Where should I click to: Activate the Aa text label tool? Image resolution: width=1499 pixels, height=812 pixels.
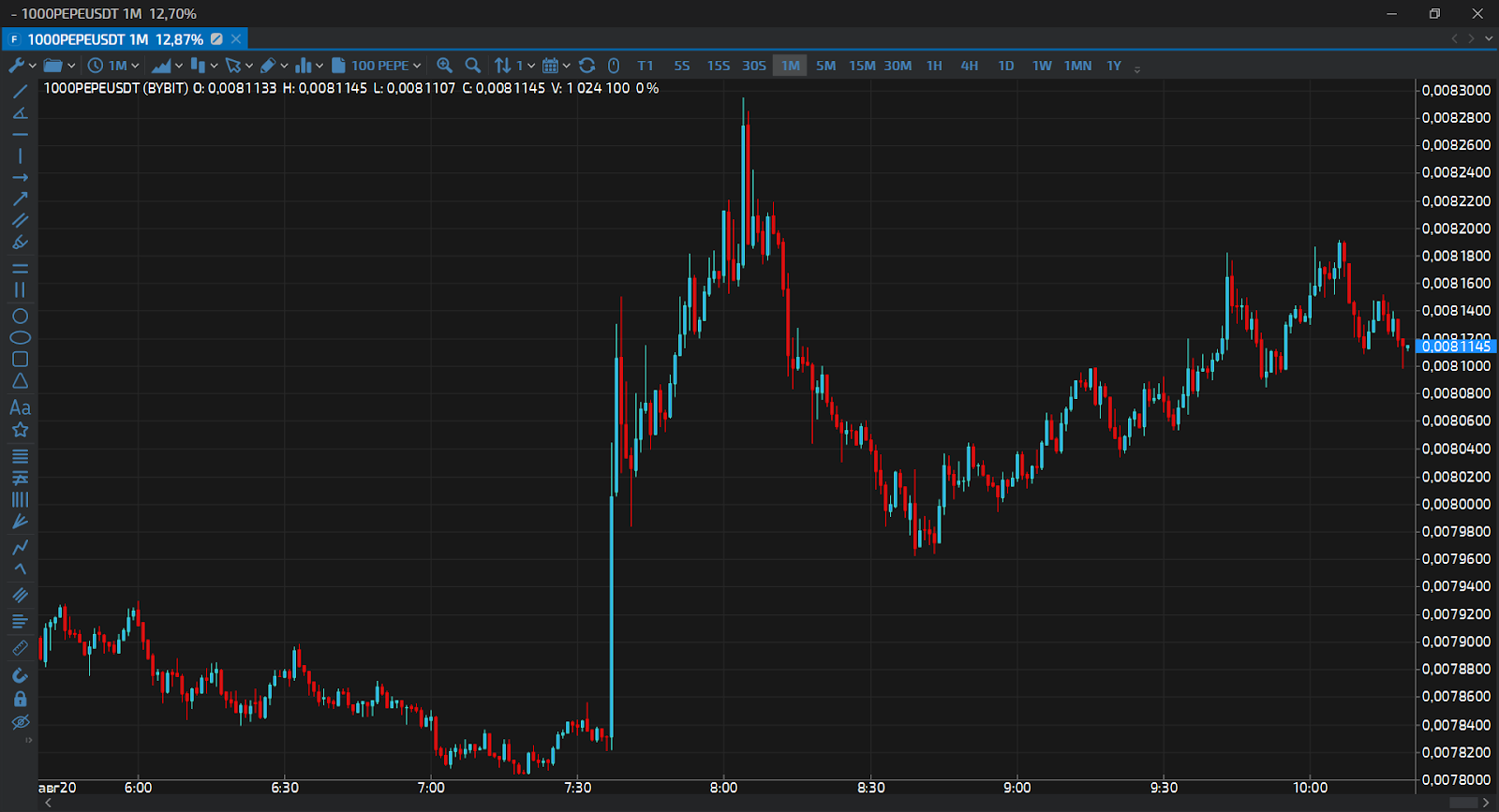(20, 407)
